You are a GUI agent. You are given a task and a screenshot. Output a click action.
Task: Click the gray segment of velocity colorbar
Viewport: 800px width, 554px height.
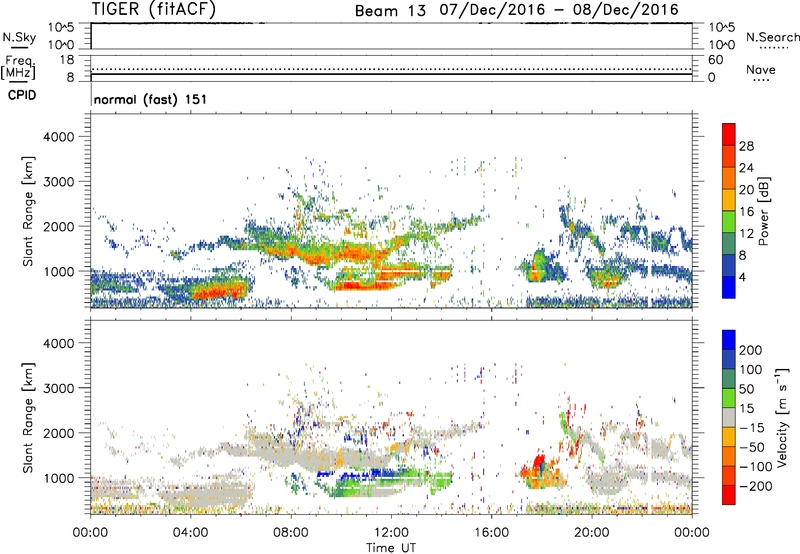tap(729, 417)
